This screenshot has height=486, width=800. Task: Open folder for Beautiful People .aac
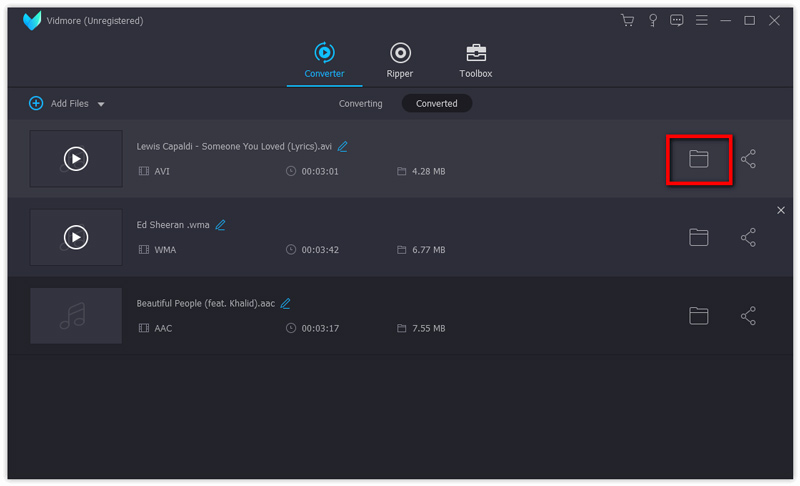pyautogui.click(x=698, y=315)
